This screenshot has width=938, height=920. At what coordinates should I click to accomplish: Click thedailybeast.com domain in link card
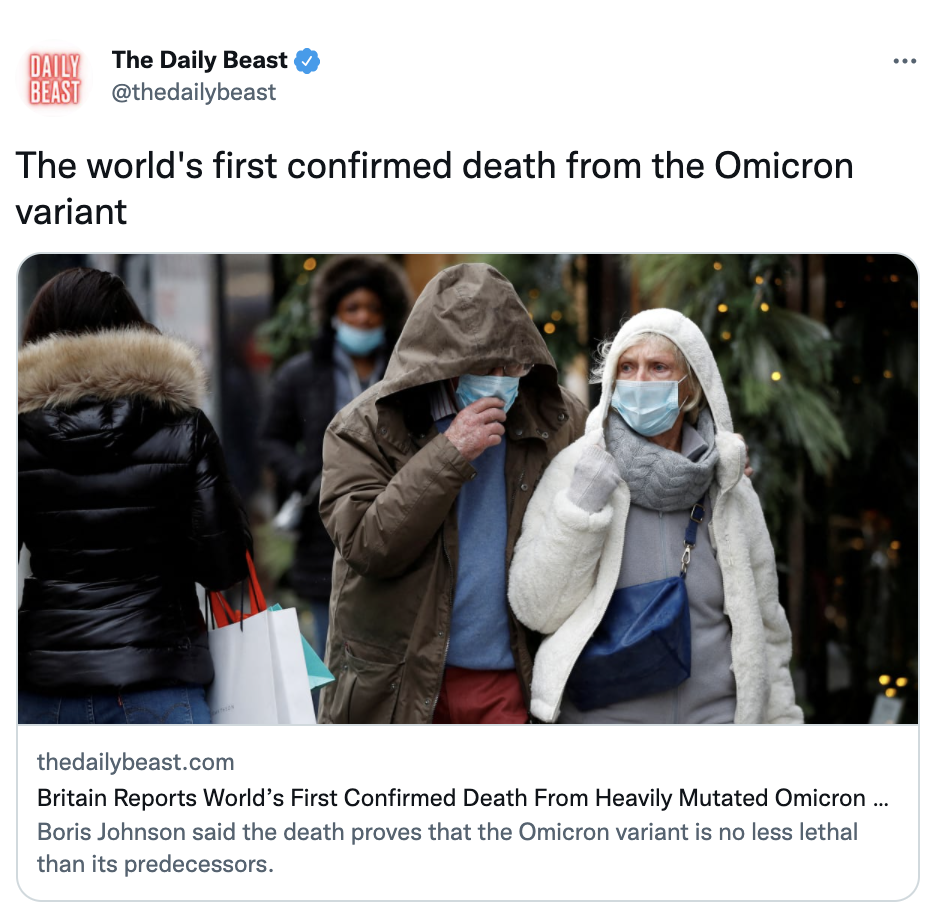(x=136, y=762)
